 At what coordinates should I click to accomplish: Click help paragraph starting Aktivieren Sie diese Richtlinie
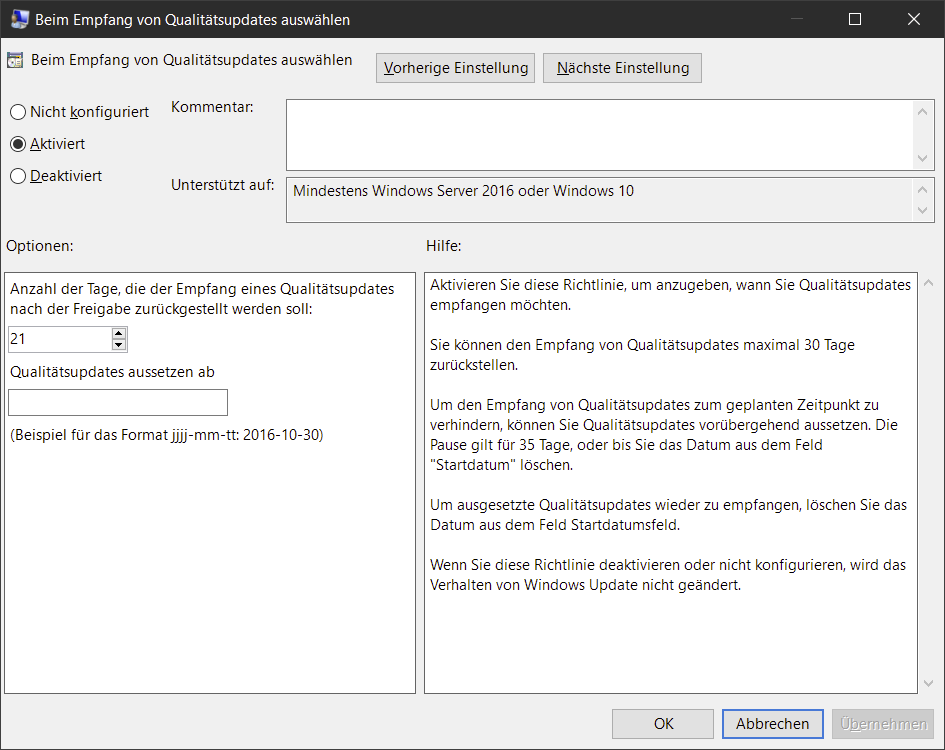670,295
